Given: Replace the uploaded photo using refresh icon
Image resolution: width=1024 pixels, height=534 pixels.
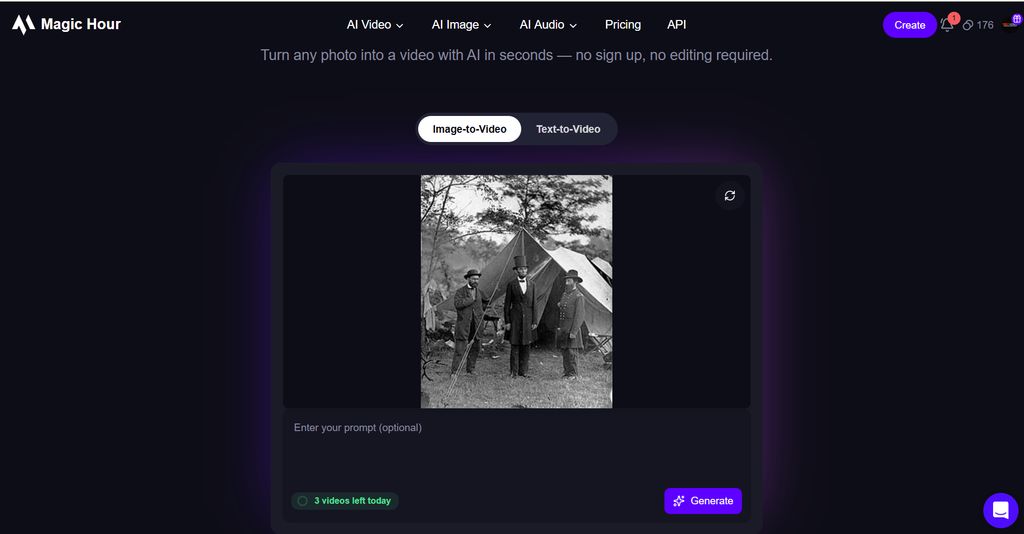Looking at the screenshot, I should coord(729,195).
